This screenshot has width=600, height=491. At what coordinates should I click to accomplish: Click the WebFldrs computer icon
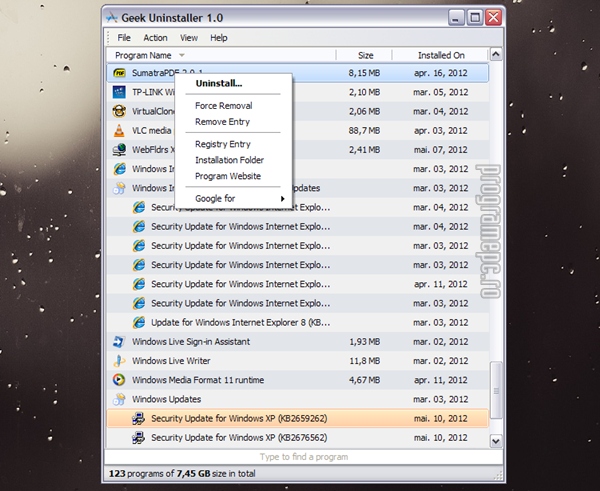tap(119, 150)
